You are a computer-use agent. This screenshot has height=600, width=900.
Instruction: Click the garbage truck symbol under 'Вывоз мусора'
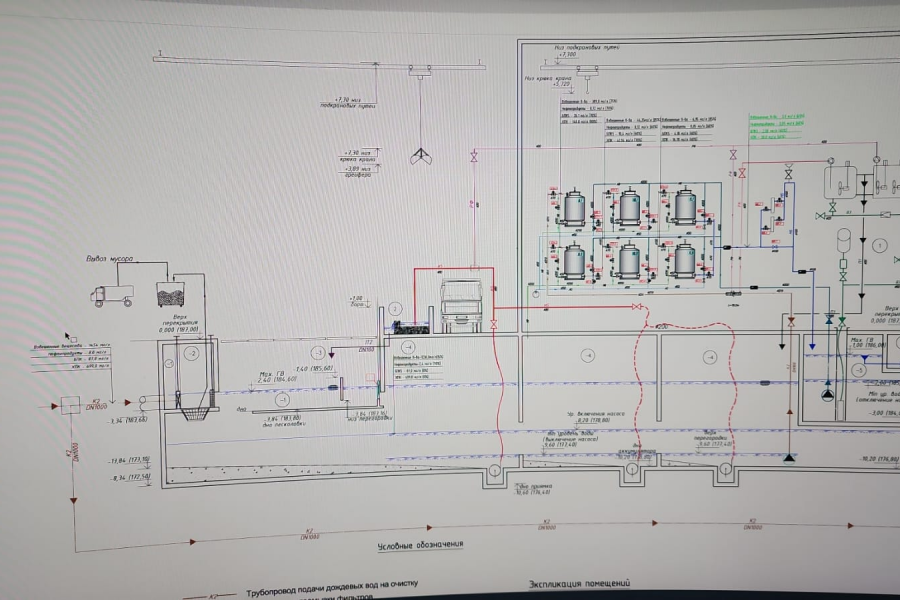(x=111, y=296)
